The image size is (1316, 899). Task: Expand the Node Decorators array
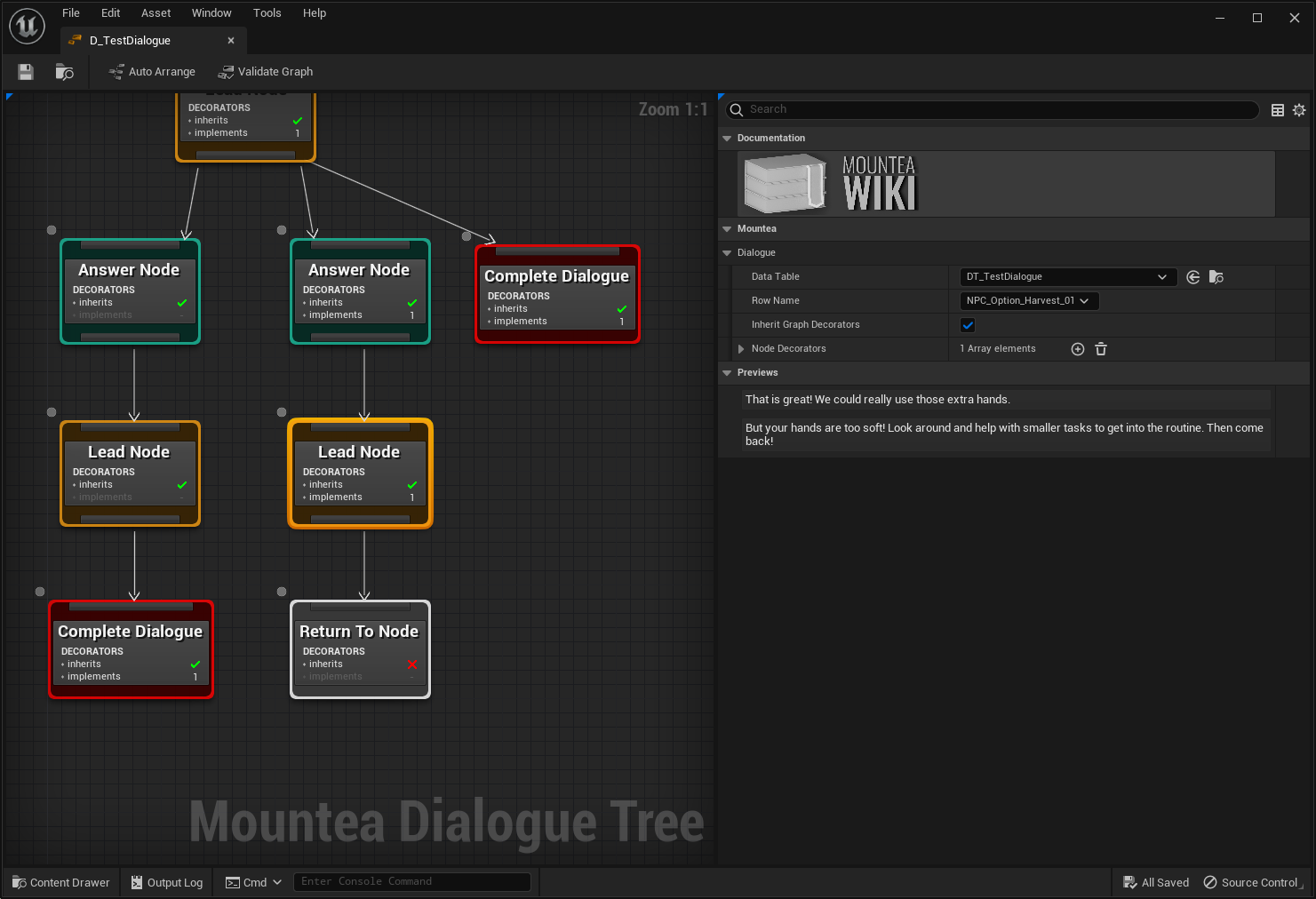coord(741,349)
